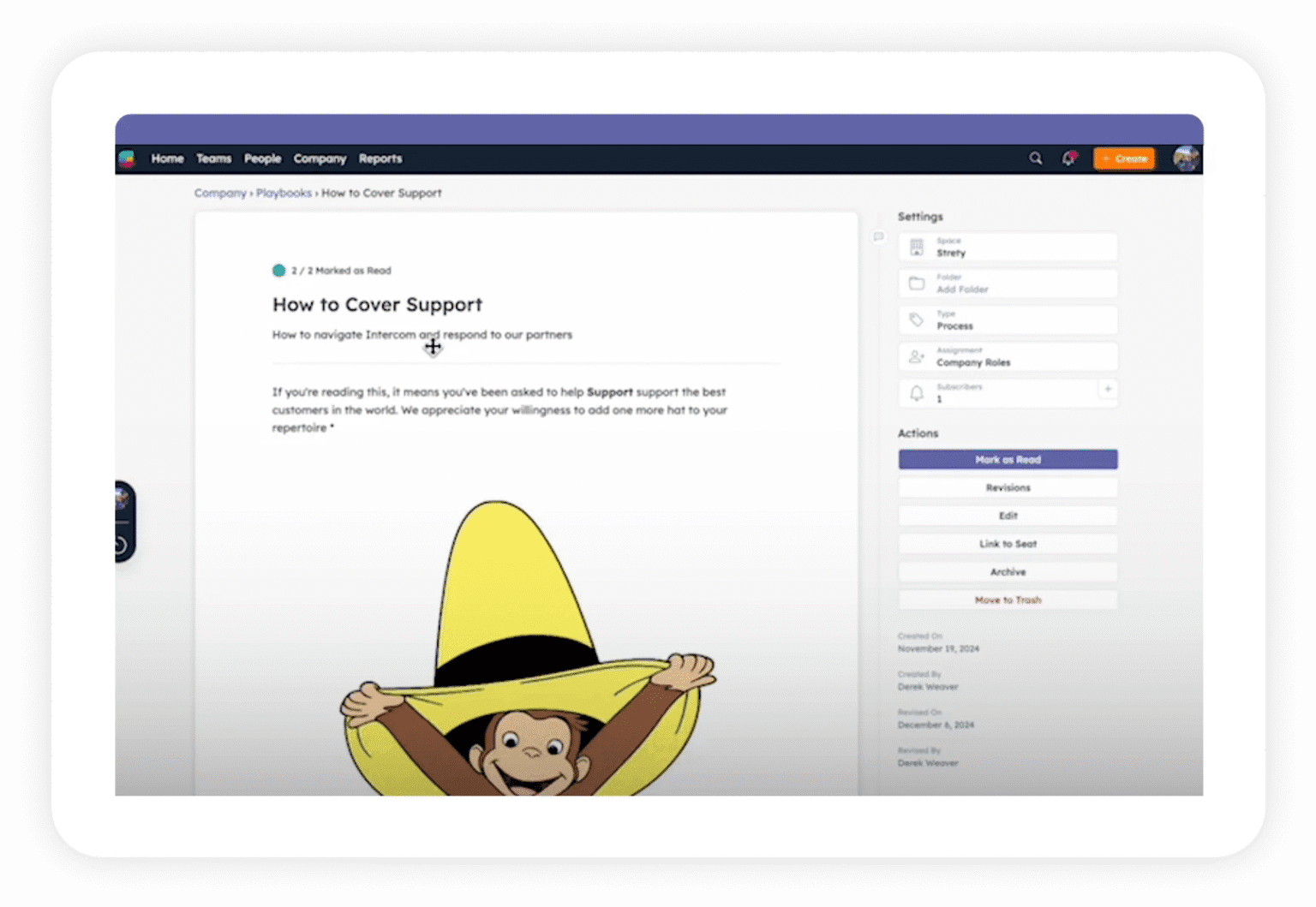Image resolution: width=1316 pixels, height=907 pixels.
Task: Click the teal read-status indicator dot
Action: [278, 271]
